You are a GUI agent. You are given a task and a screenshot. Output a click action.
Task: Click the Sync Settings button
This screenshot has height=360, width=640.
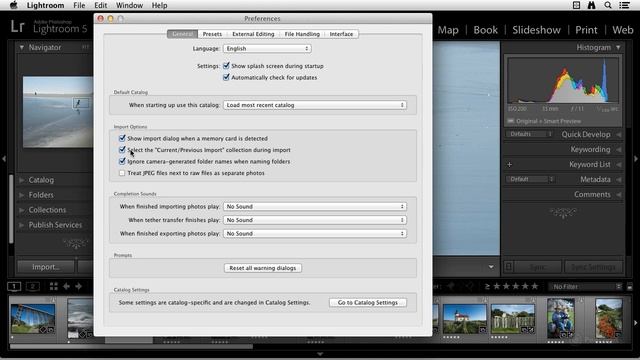(x=593, y=267)
